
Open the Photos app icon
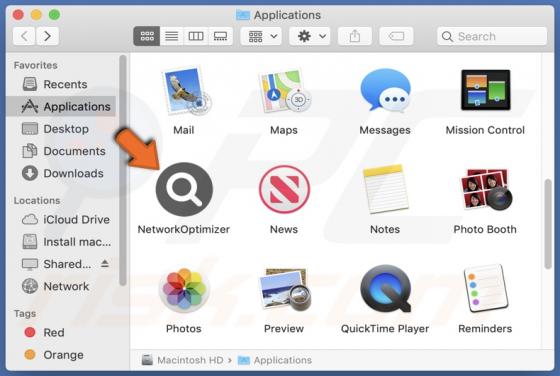click(184, 289)
